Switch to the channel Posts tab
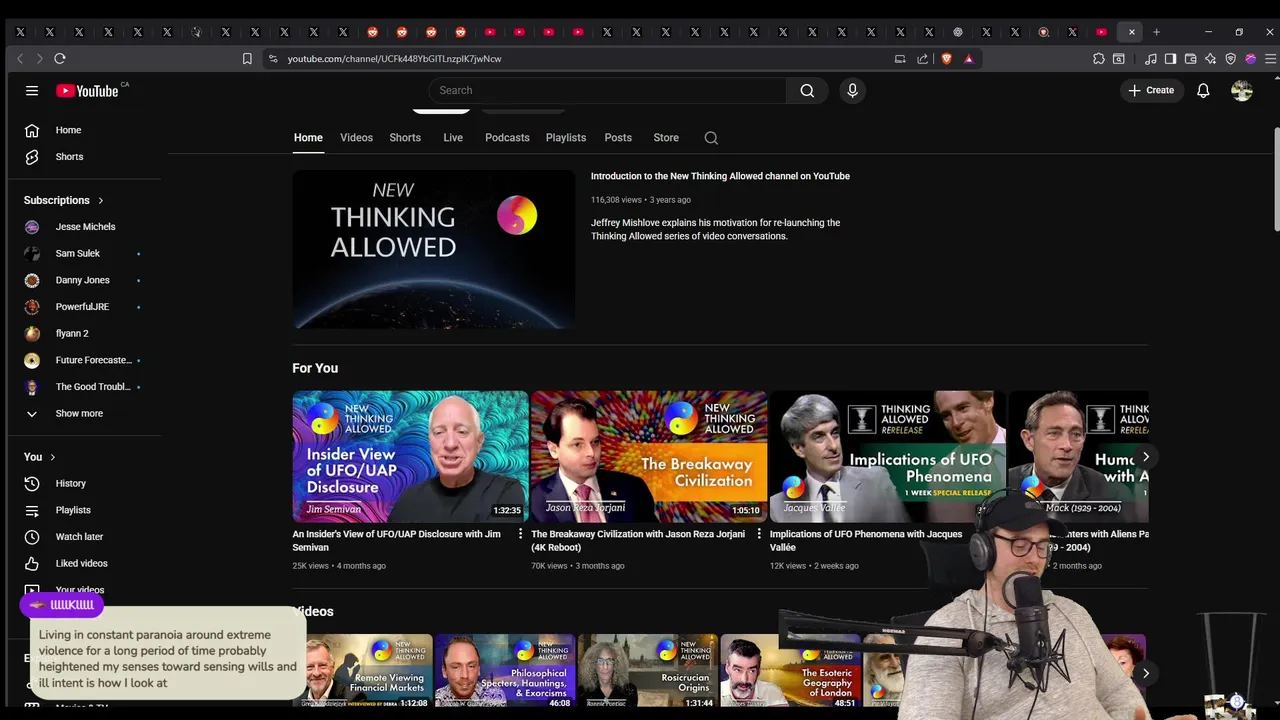The image size is (1280, 720). (618, 138)
